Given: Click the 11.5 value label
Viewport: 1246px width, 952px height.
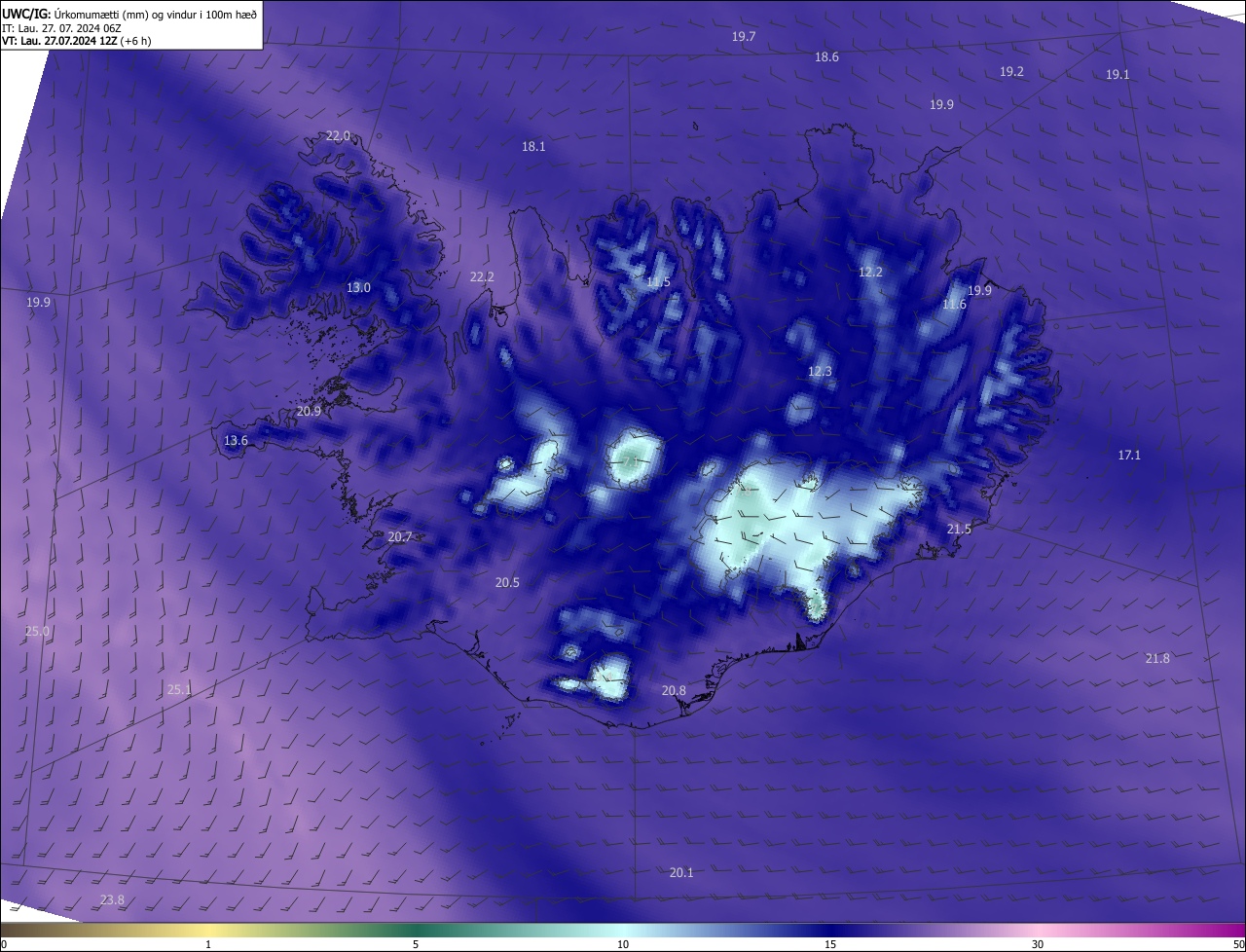Looking at the screenshot, I should tap(658, 283).
